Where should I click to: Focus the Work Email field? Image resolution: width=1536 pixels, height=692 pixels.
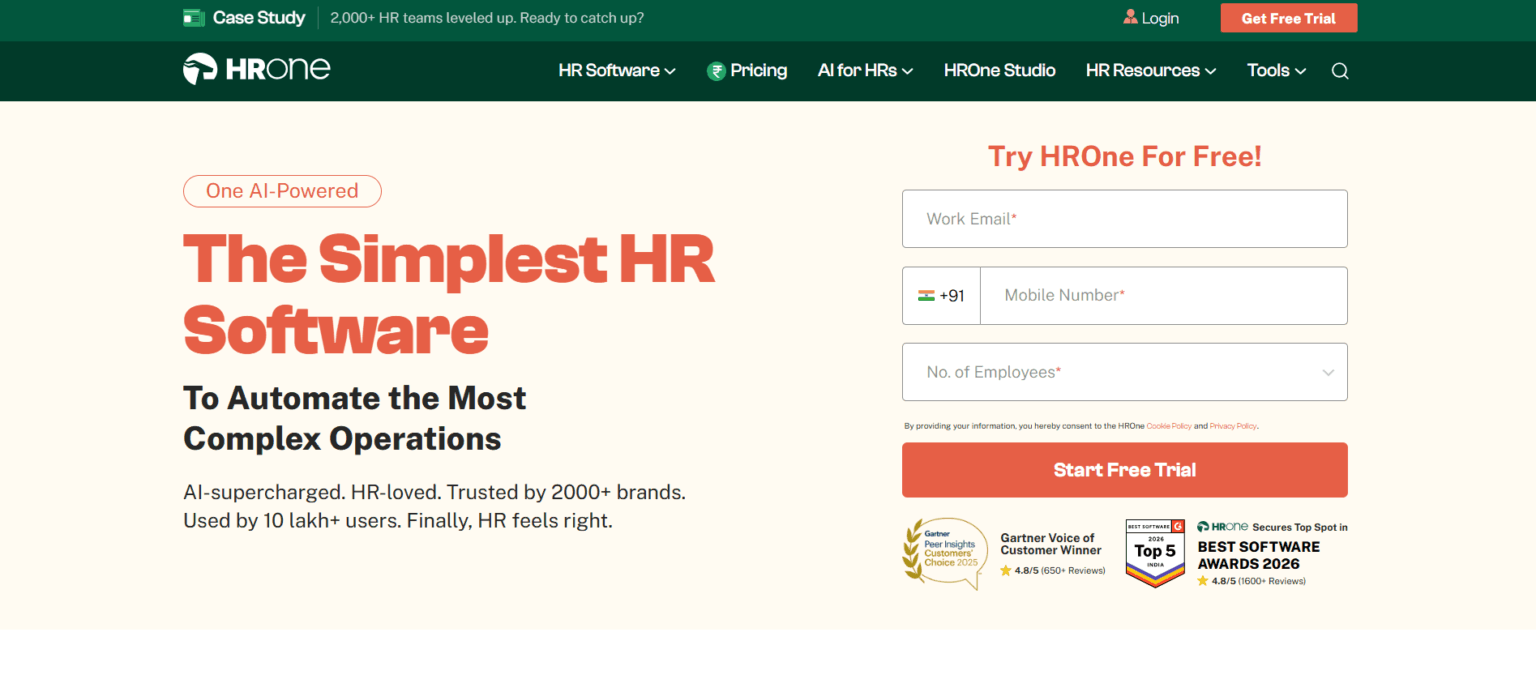coord(1125,219)
